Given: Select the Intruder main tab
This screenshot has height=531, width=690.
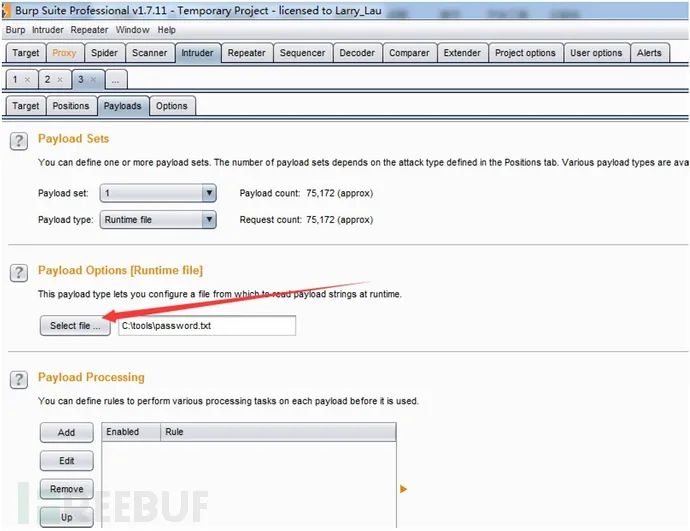Looking at the screenshot, I should click(x=198, y=53).
